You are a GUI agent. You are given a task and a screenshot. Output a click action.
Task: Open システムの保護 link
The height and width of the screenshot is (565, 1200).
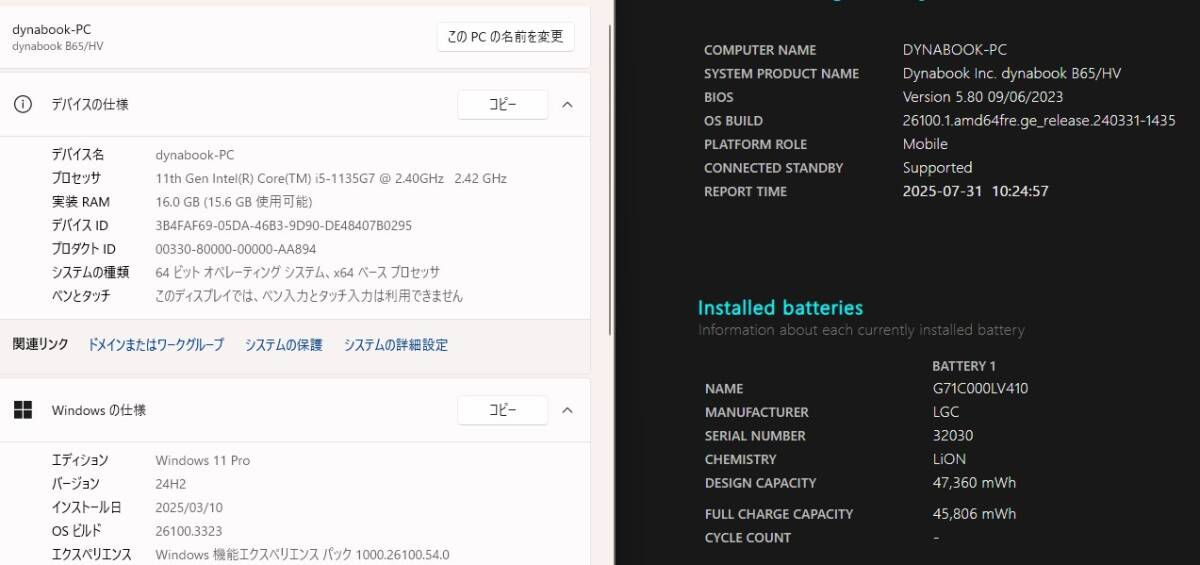tap(284, 345)
